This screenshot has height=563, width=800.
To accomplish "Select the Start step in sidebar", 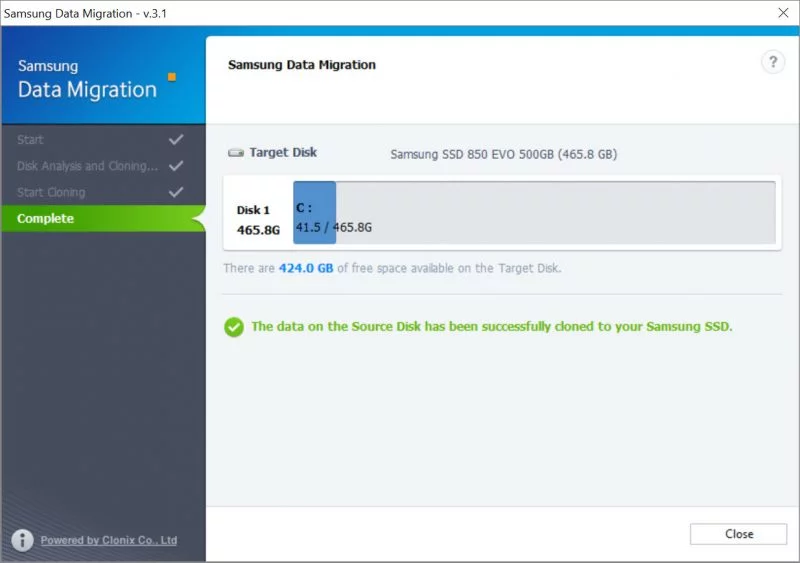I will click(30, 140).
